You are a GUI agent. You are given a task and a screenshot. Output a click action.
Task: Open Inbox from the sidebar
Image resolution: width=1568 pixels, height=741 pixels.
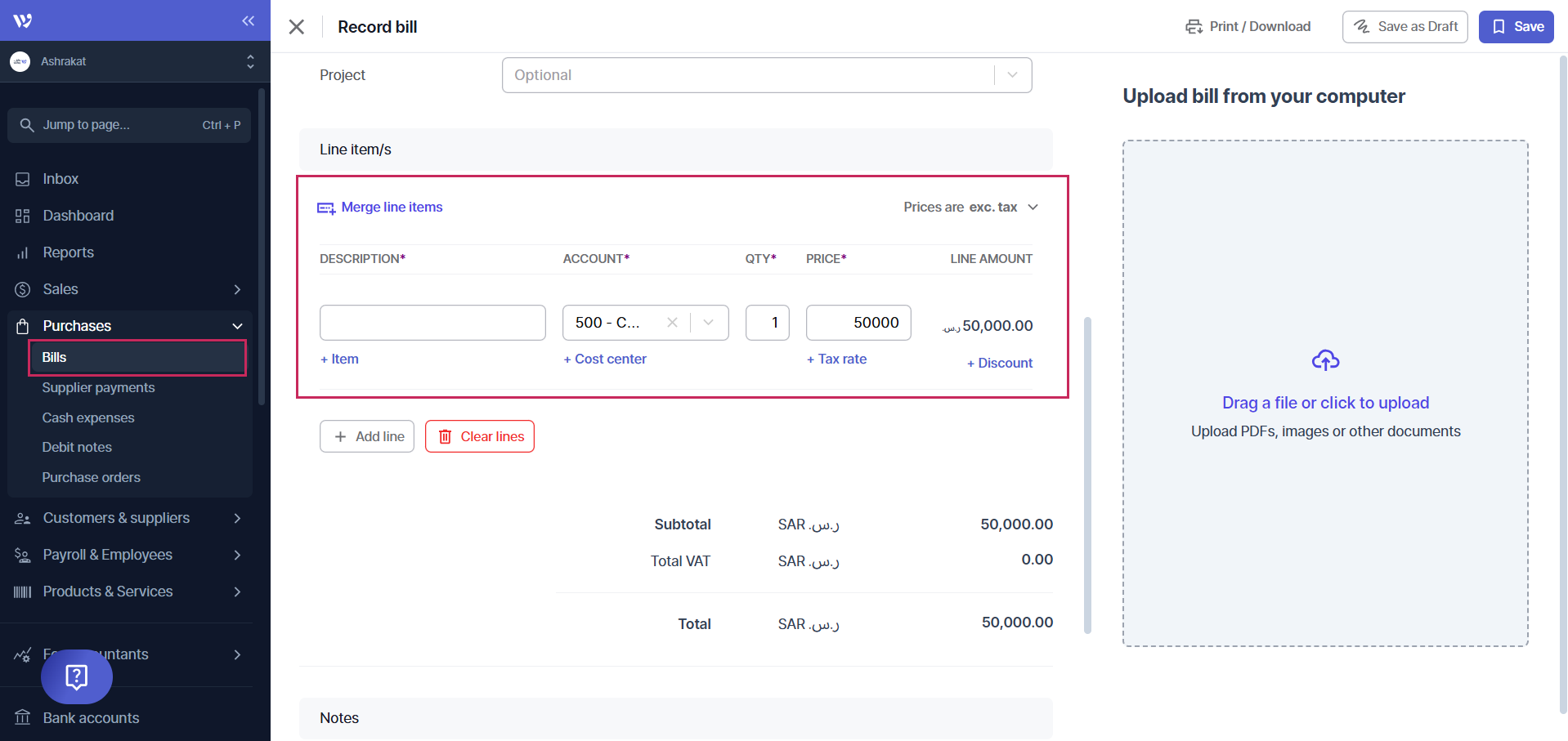click(x=60, y=179)
